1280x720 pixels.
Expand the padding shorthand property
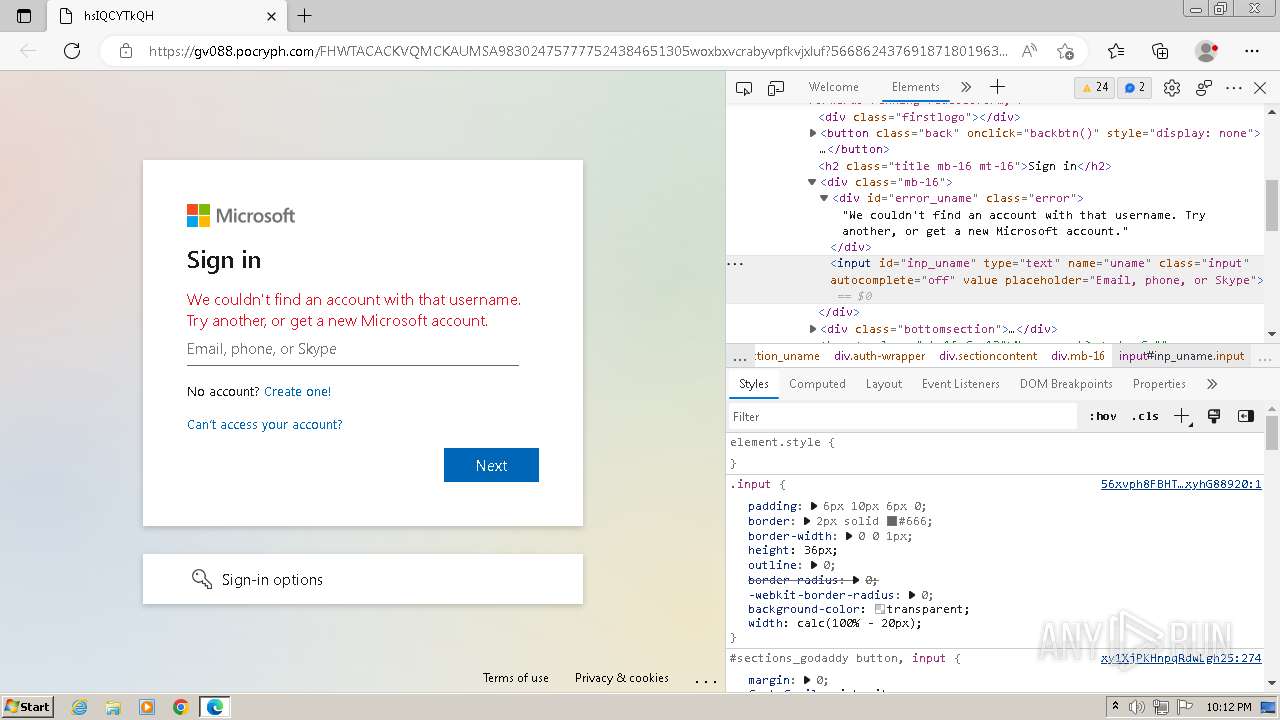coord(814,506)
